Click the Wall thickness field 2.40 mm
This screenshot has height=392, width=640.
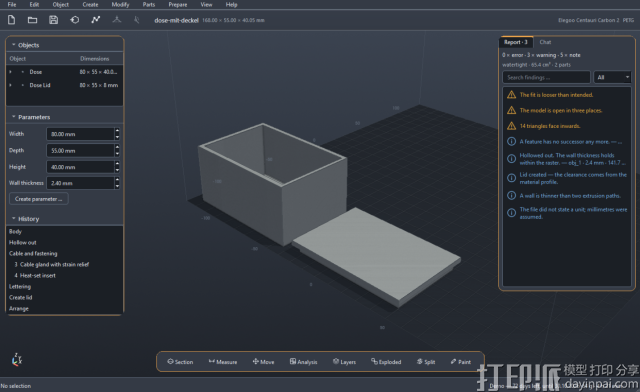tap(80, 183)
